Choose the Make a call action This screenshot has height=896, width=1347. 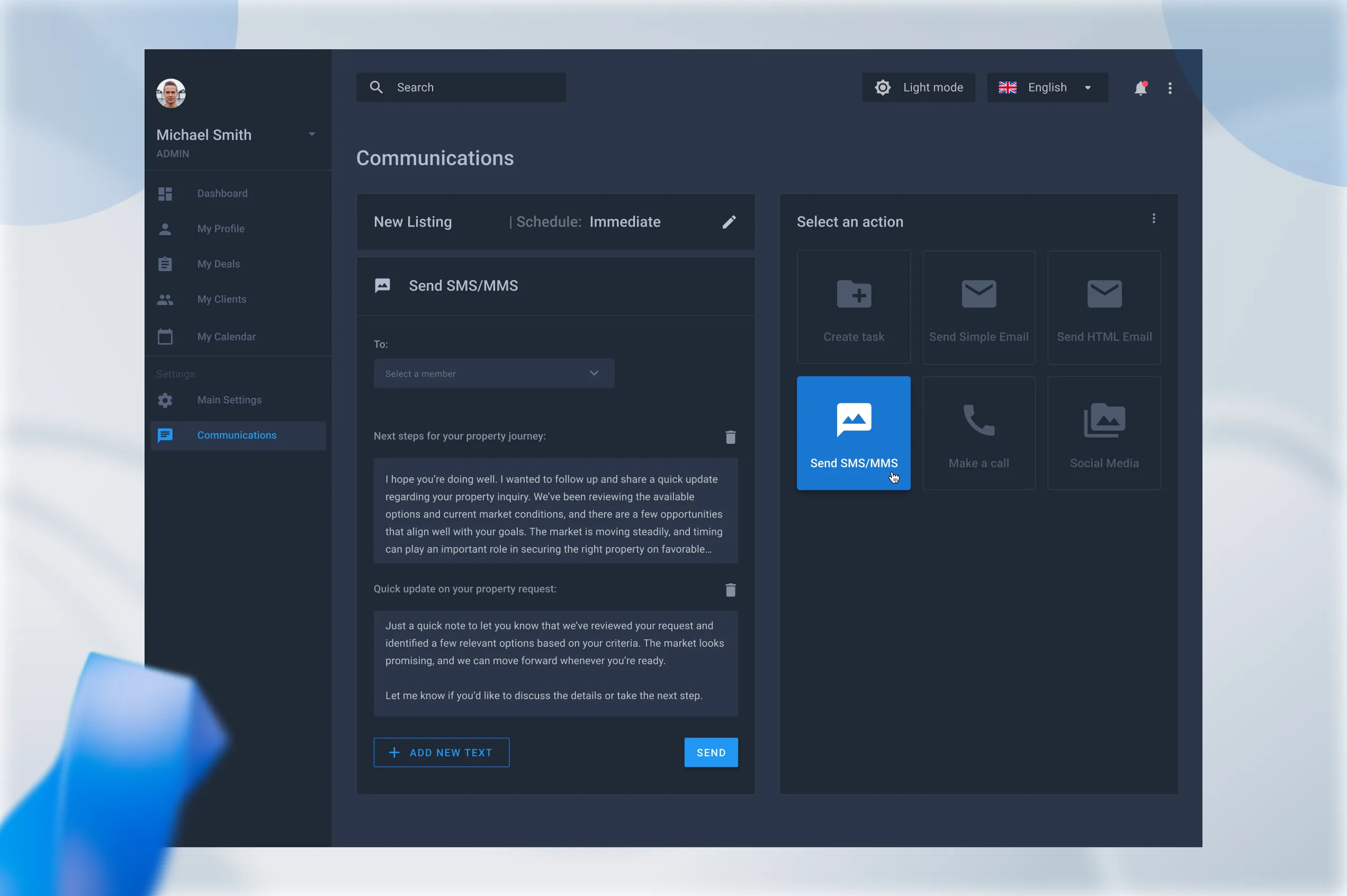(978, 433)
